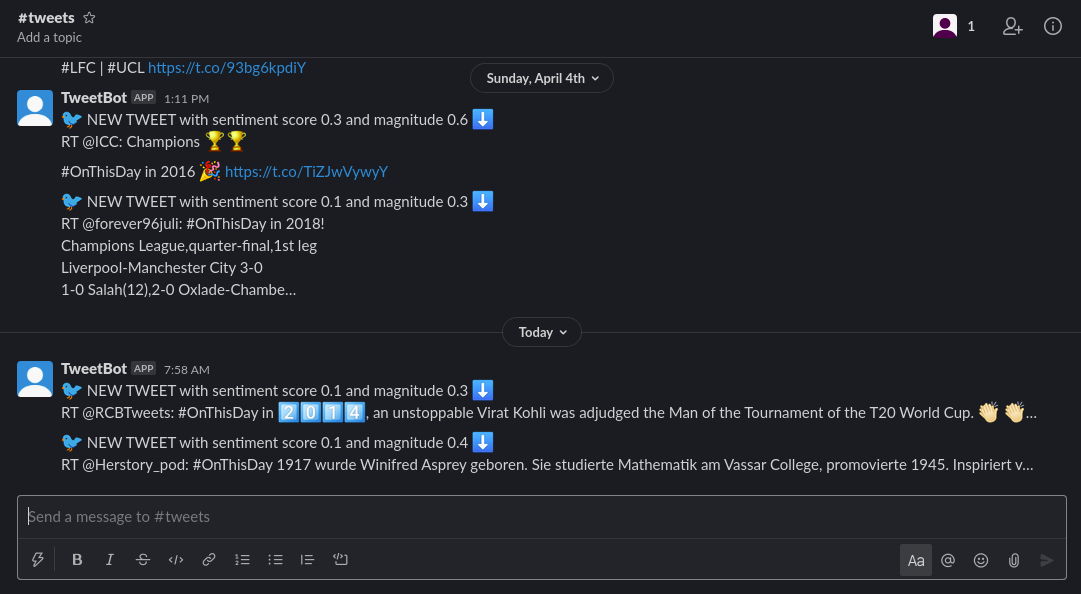View the channel member list avatar
1081x594 pixels.
[944, 26]
